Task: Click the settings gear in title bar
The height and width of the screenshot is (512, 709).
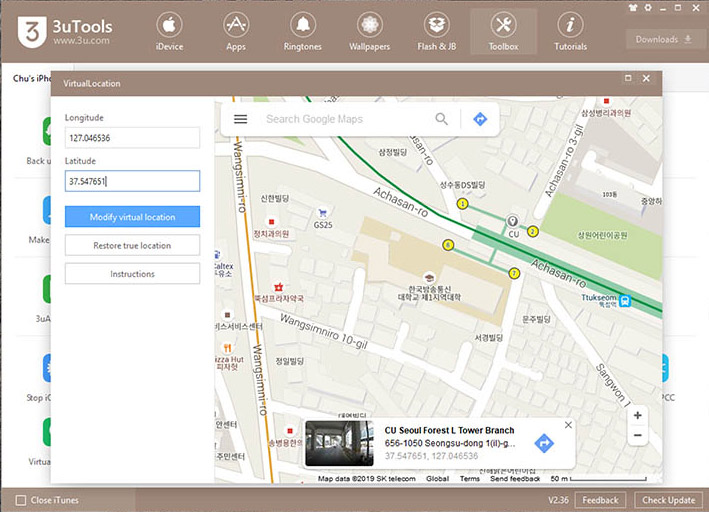Action: [x=648, y=7]
